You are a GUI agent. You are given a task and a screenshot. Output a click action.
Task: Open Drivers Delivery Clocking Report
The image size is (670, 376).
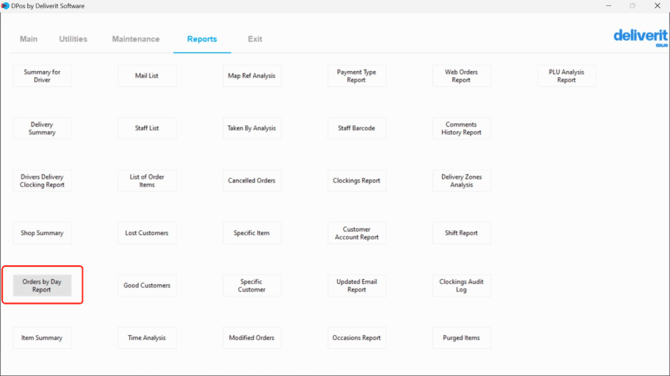coord(42,181)
